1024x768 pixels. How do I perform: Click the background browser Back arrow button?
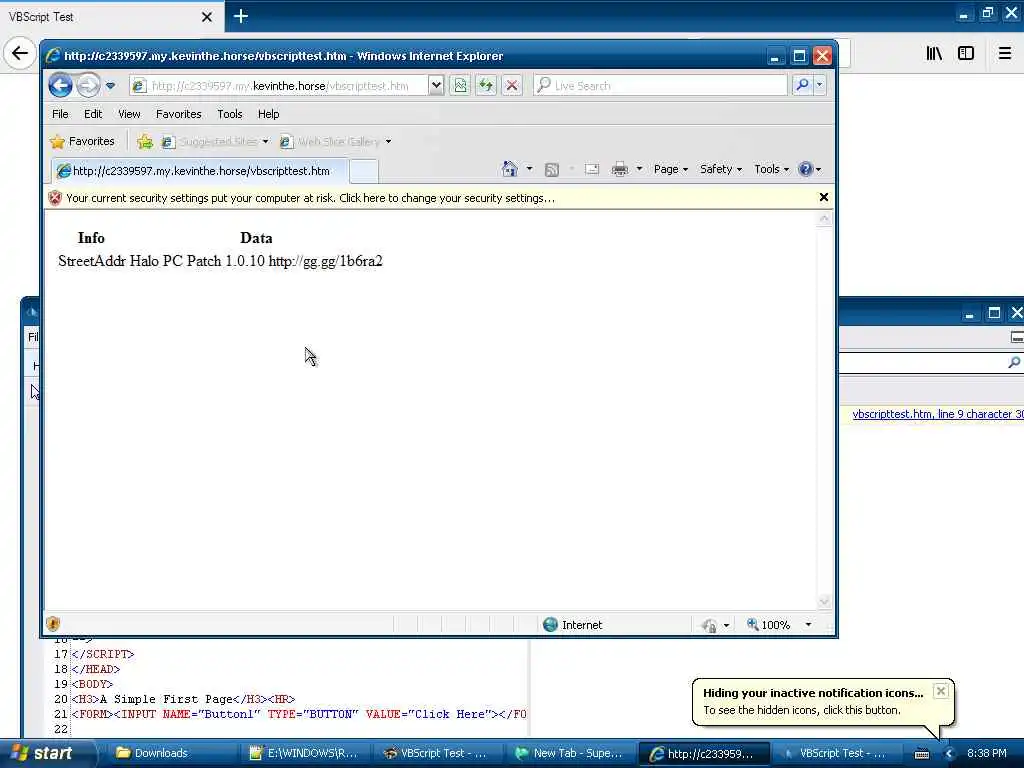point(20,53)
